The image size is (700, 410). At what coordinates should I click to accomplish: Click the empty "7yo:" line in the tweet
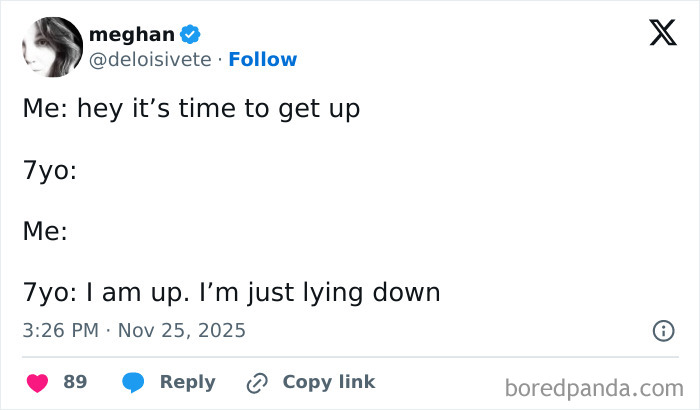(x=50, y=170)
